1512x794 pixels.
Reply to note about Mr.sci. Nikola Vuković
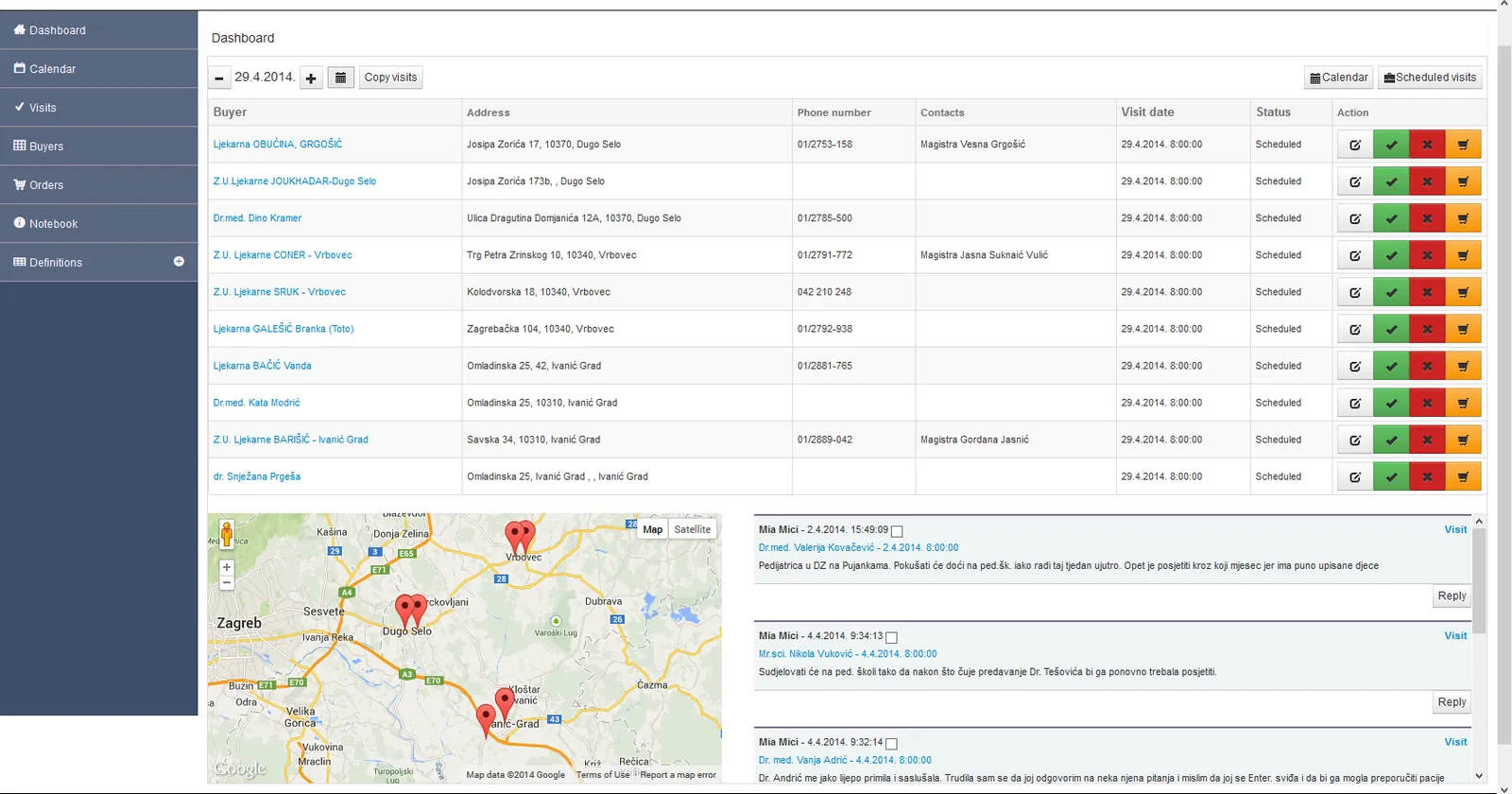[x=1452, y=702]
